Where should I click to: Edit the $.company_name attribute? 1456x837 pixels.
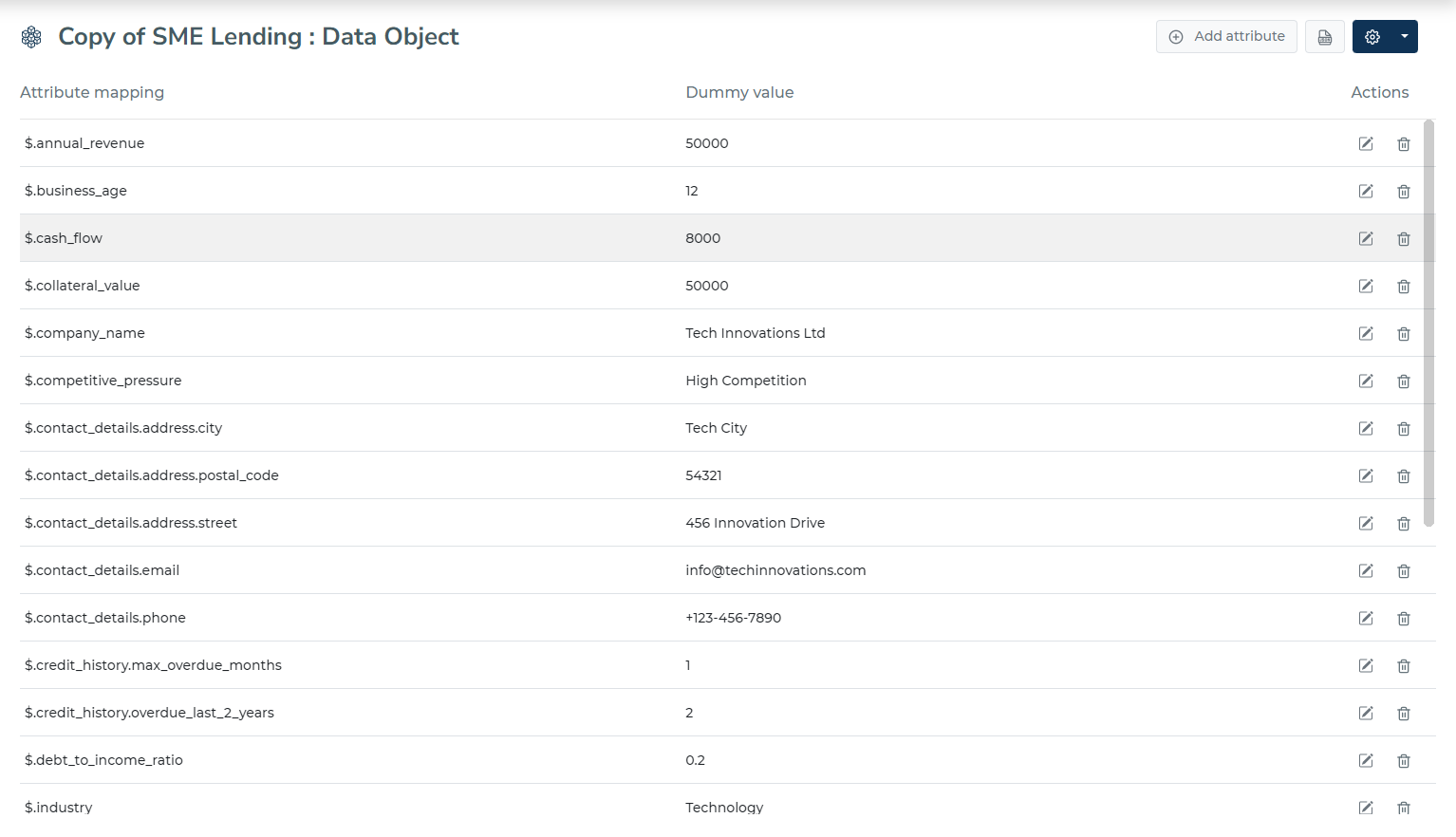tap(1366, 334)
